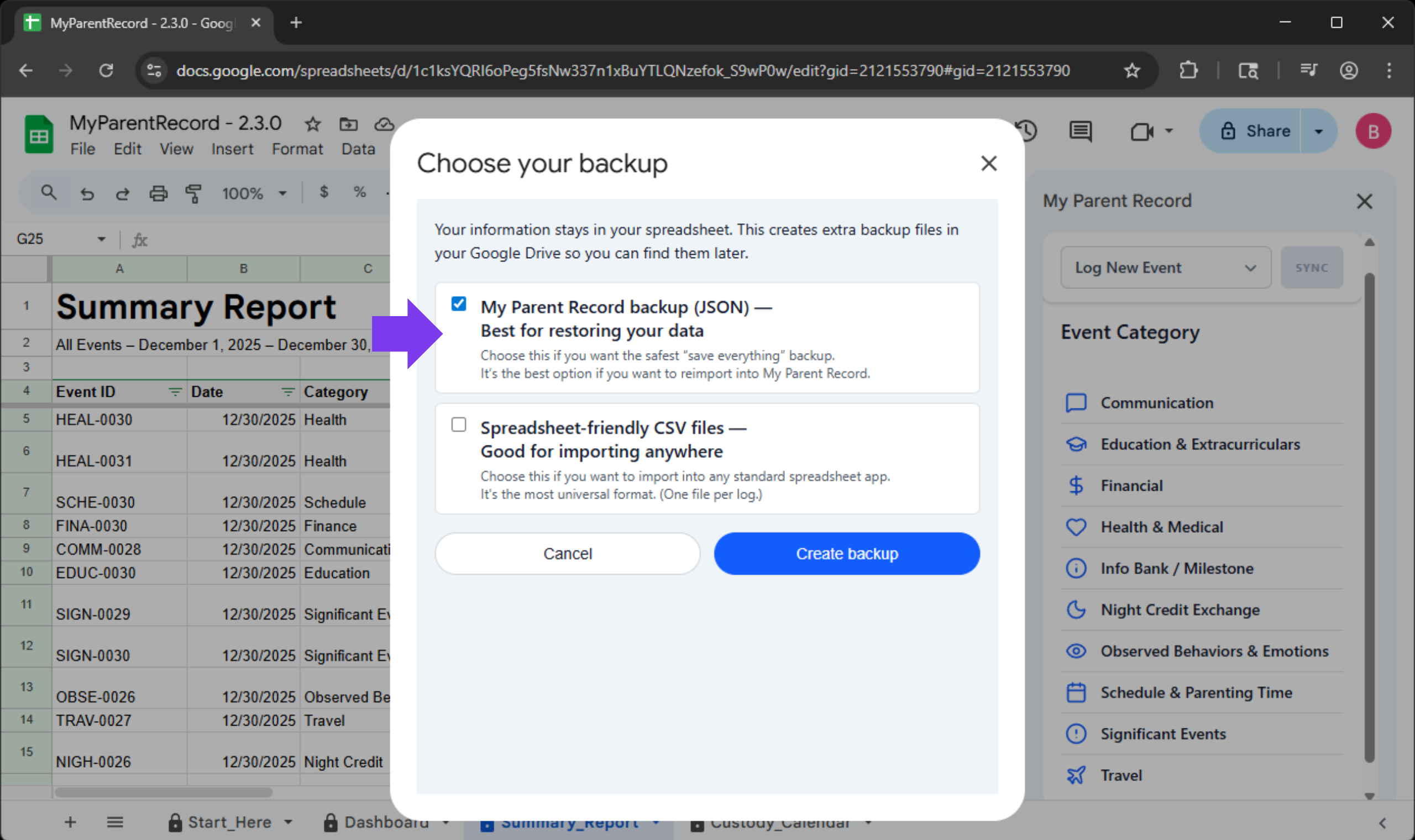Expand the Share options dropdown arrow
This screenshot has height=840, width=1415.
[x=1319, y=132]
